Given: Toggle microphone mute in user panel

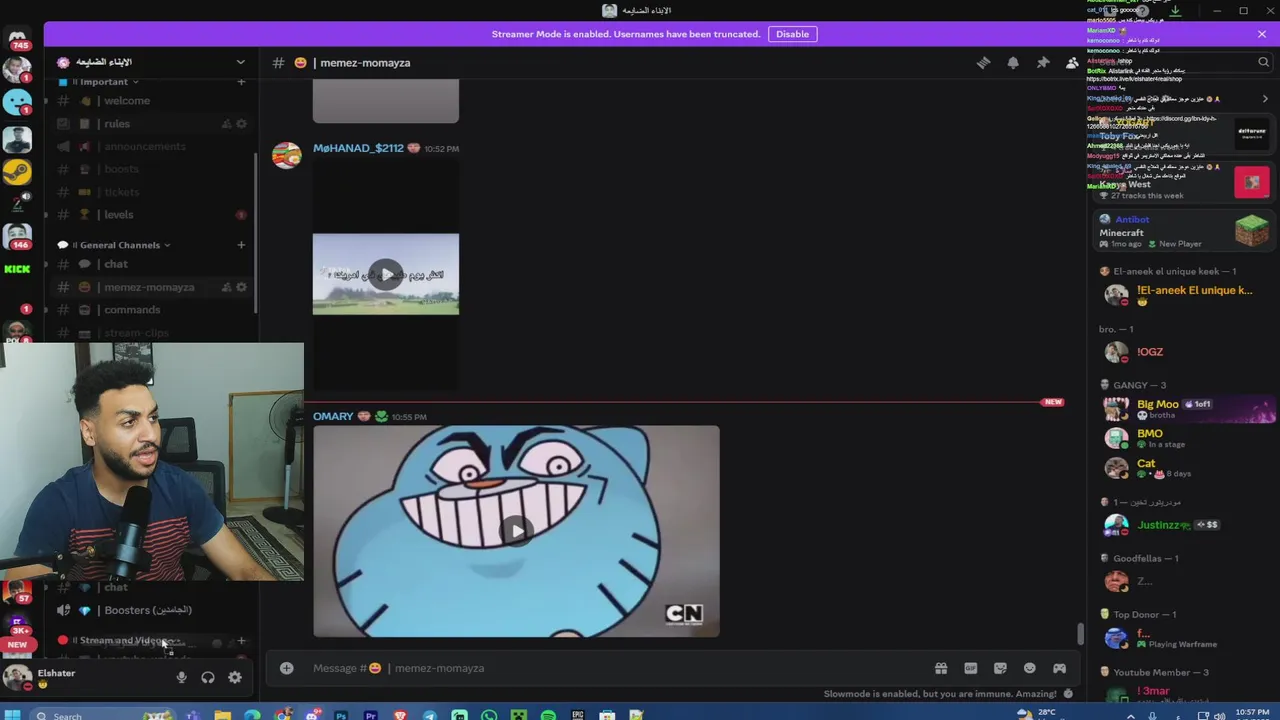Looking at the screenshot, I should pos(181,678).
